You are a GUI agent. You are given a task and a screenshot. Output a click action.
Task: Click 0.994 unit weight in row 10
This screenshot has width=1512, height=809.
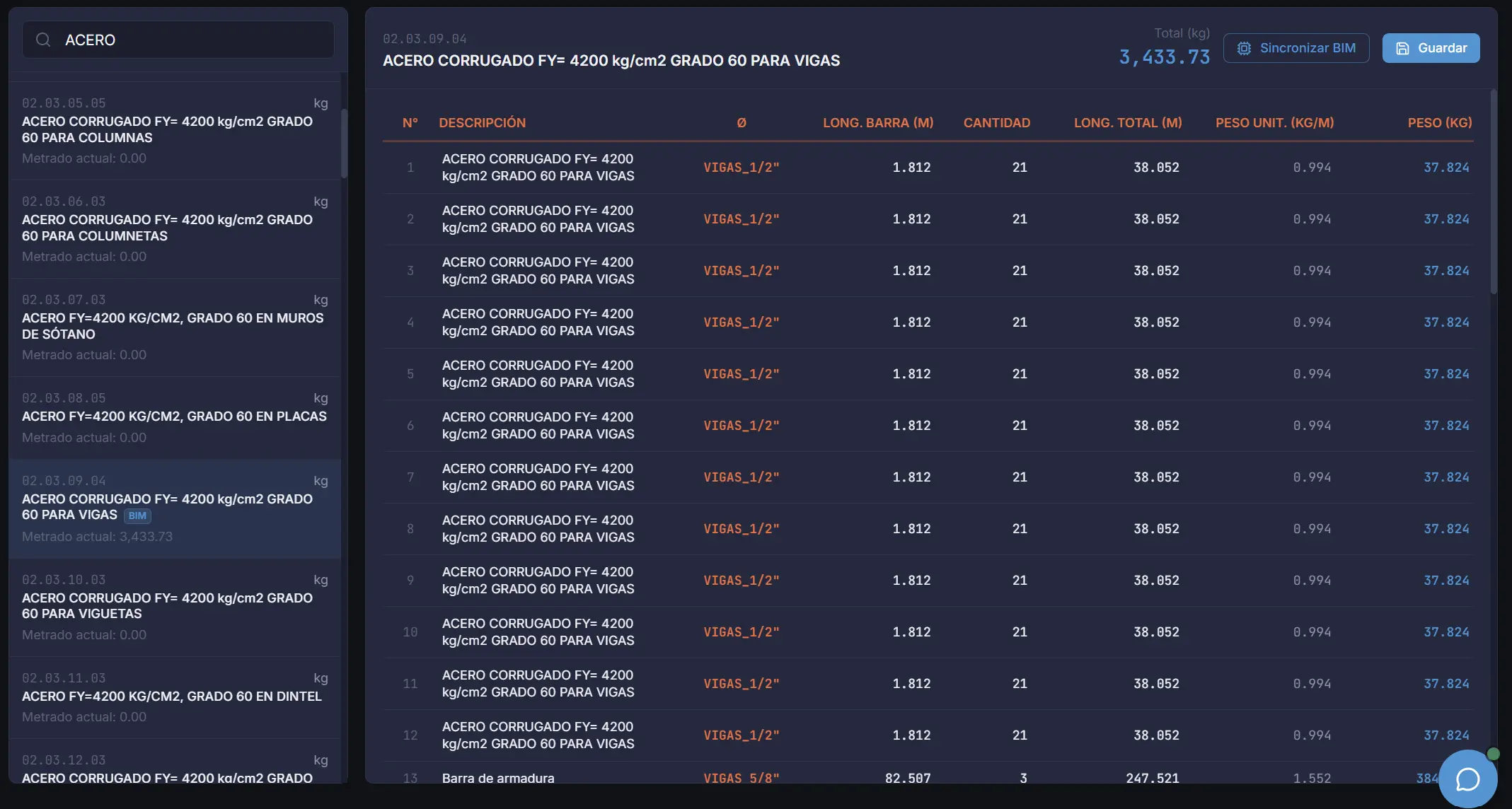coord(1312,632)
